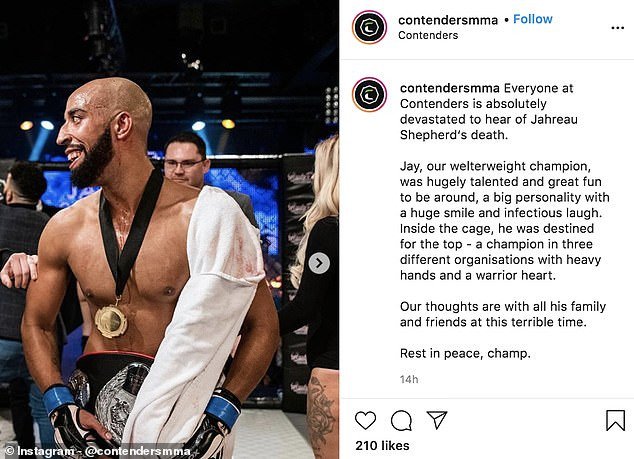Click the gold medal in the photo

coord(111,322)
